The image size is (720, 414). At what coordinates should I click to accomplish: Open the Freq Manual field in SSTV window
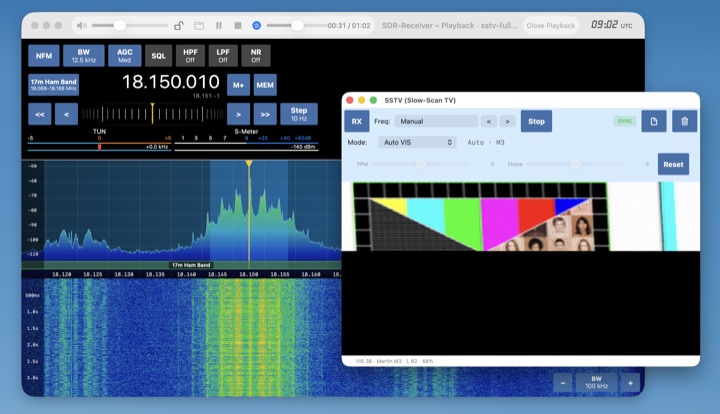436,121
